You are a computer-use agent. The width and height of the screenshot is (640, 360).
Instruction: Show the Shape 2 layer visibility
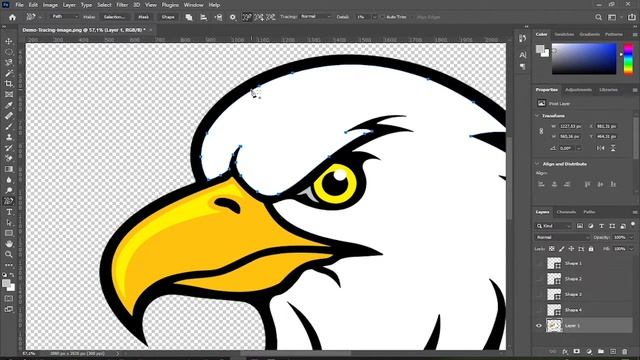pos(539,279)
